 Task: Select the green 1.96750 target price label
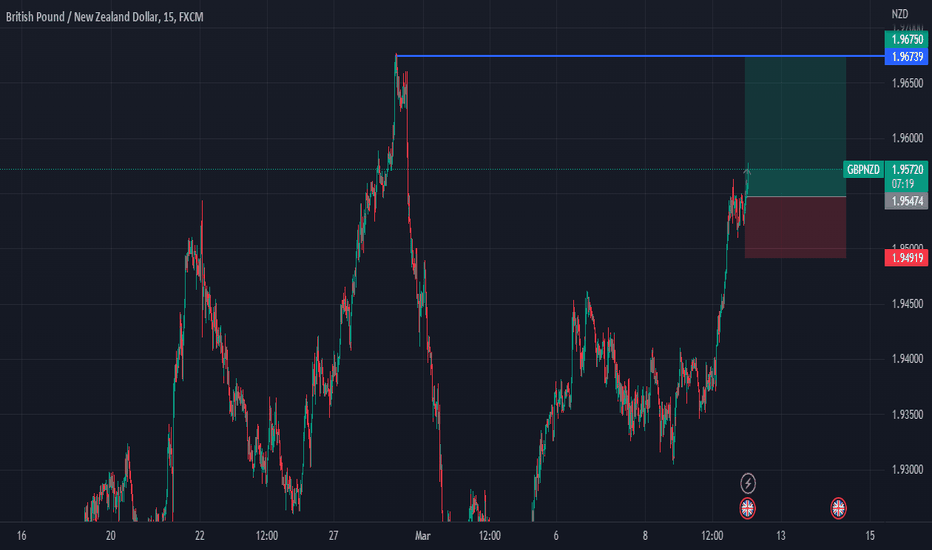[907, 39]
